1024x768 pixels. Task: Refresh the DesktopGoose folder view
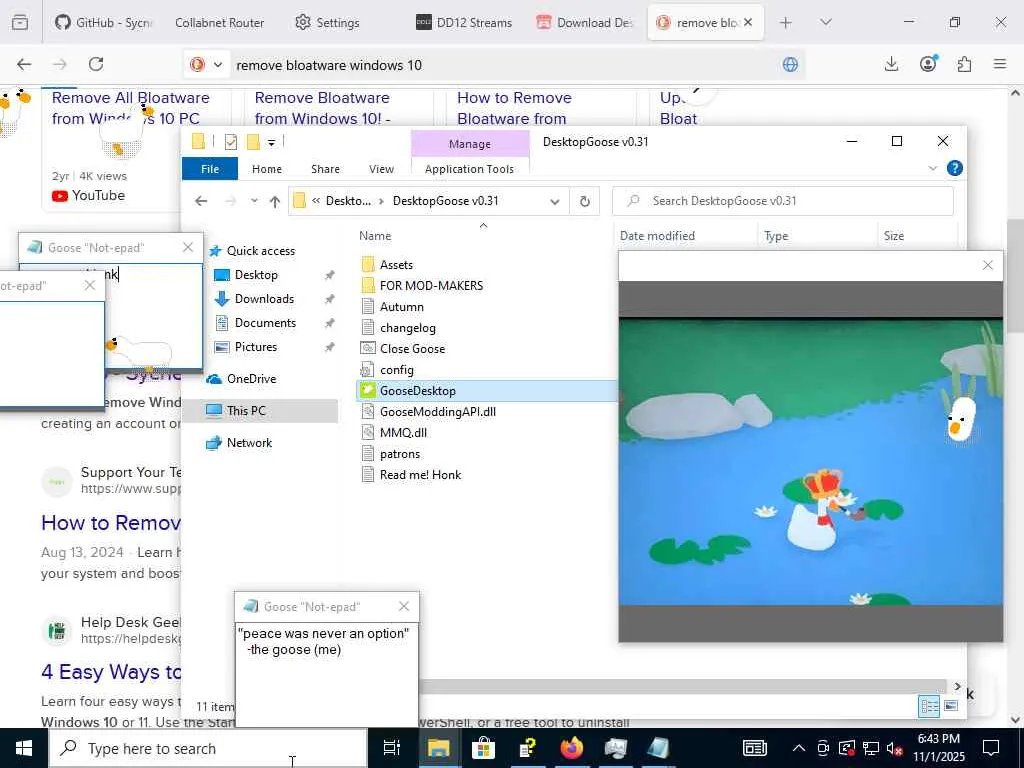tap(584, 202)
